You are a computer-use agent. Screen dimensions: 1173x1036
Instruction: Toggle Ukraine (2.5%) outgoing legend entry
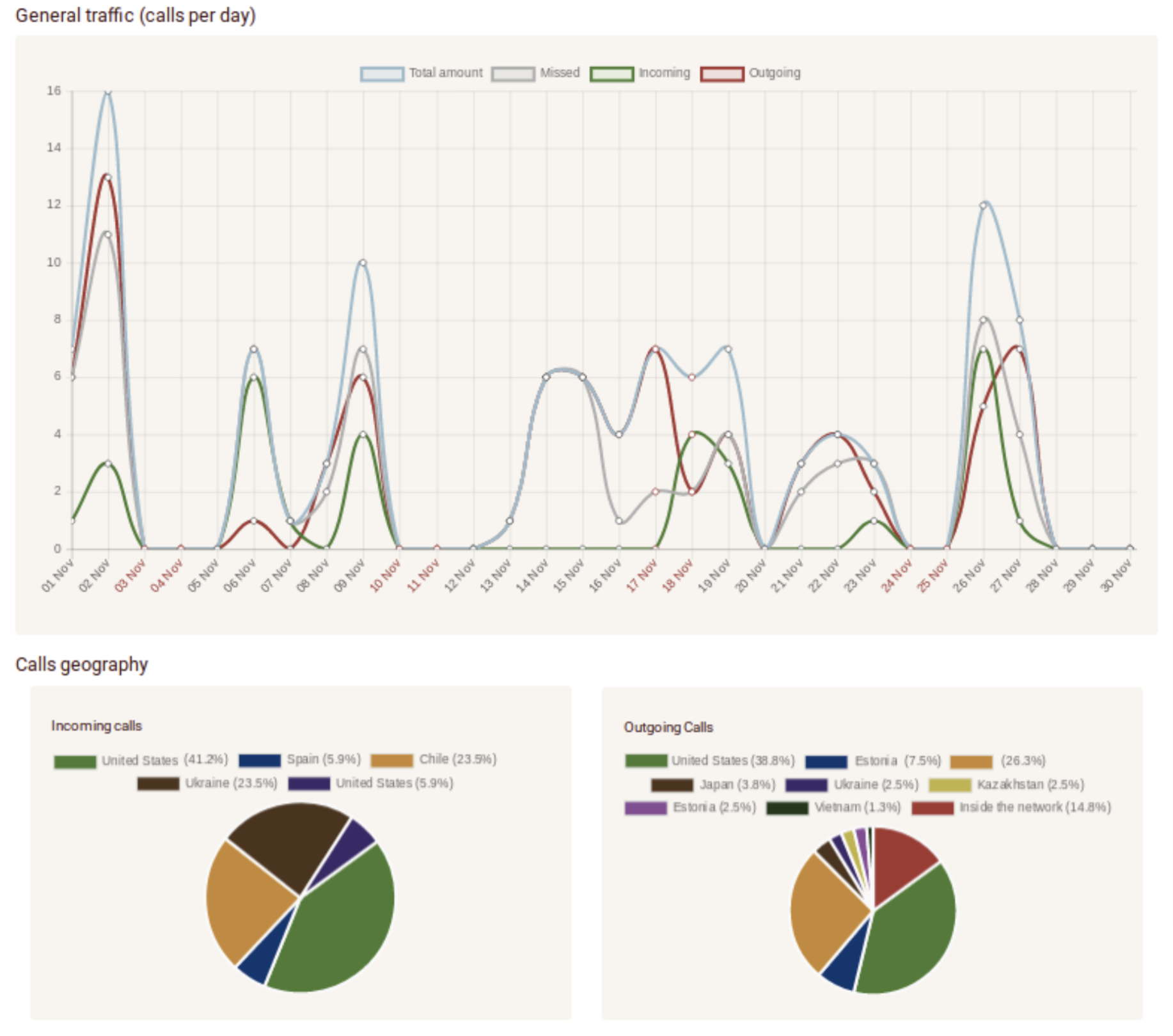[x=852, y=785]
